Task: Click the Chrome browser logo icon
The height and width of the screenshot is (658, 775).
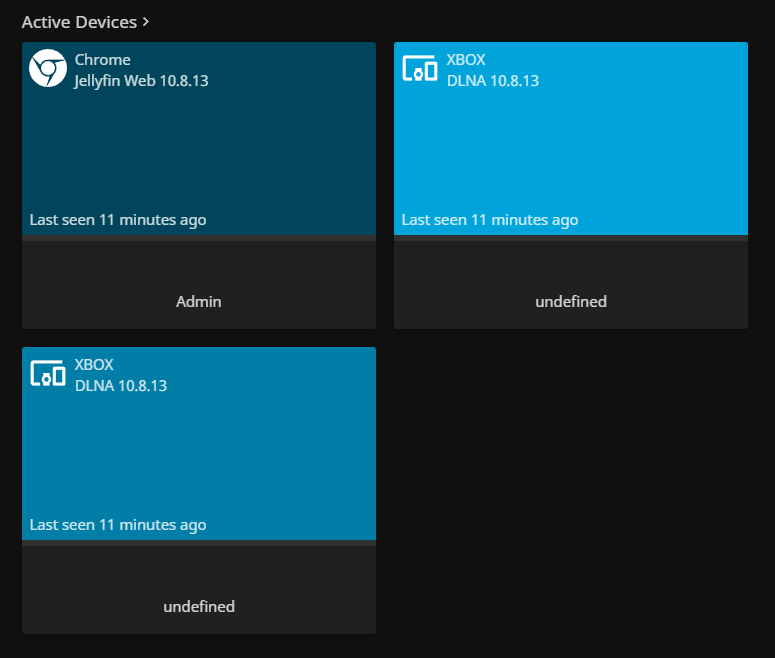Action: (x=47, y=69)
